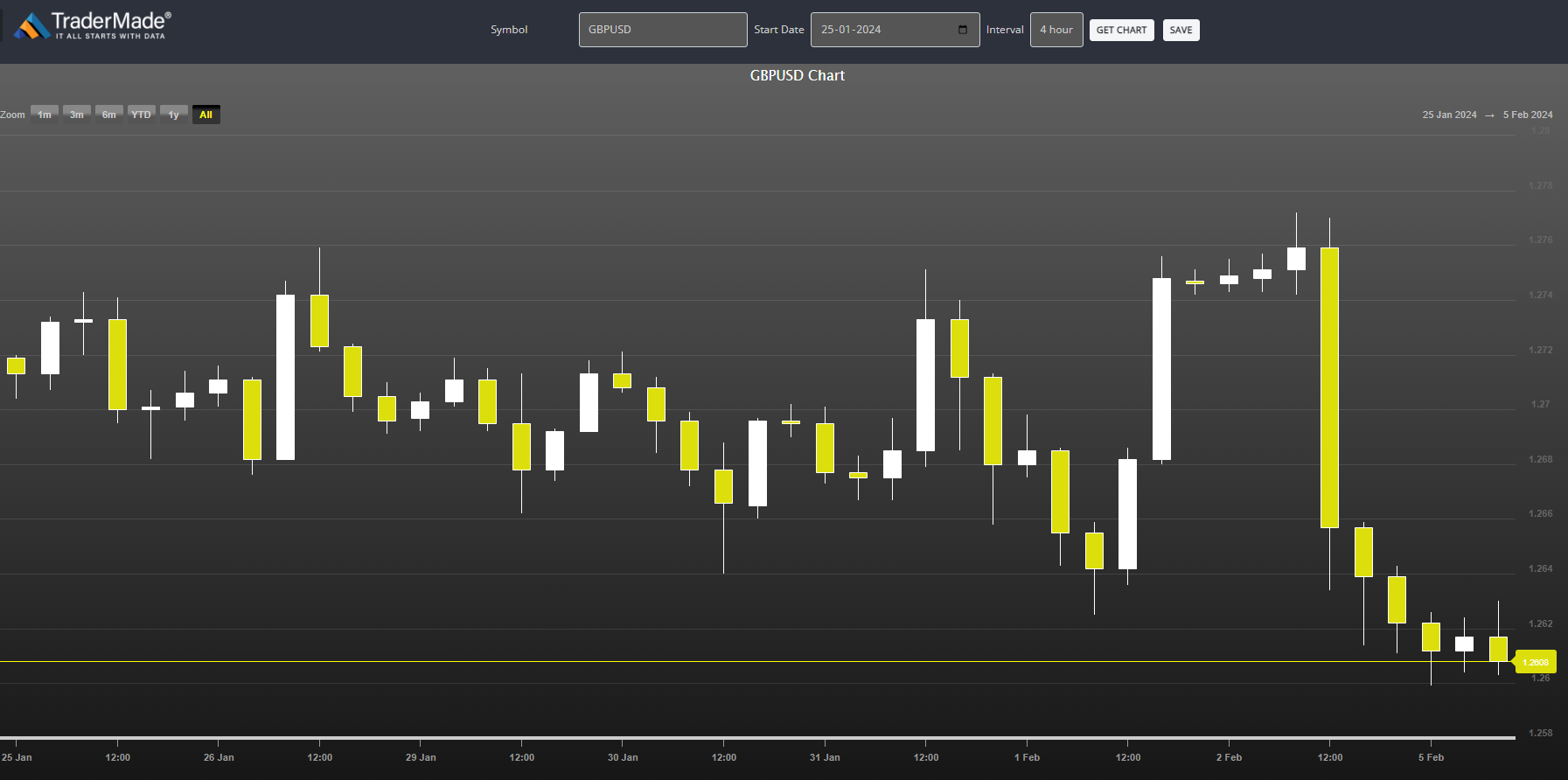The width and height of the screenshot is (1568, 780).
Task: Click the navigator scrollbar below the chart
Action: tap(757, 738)
